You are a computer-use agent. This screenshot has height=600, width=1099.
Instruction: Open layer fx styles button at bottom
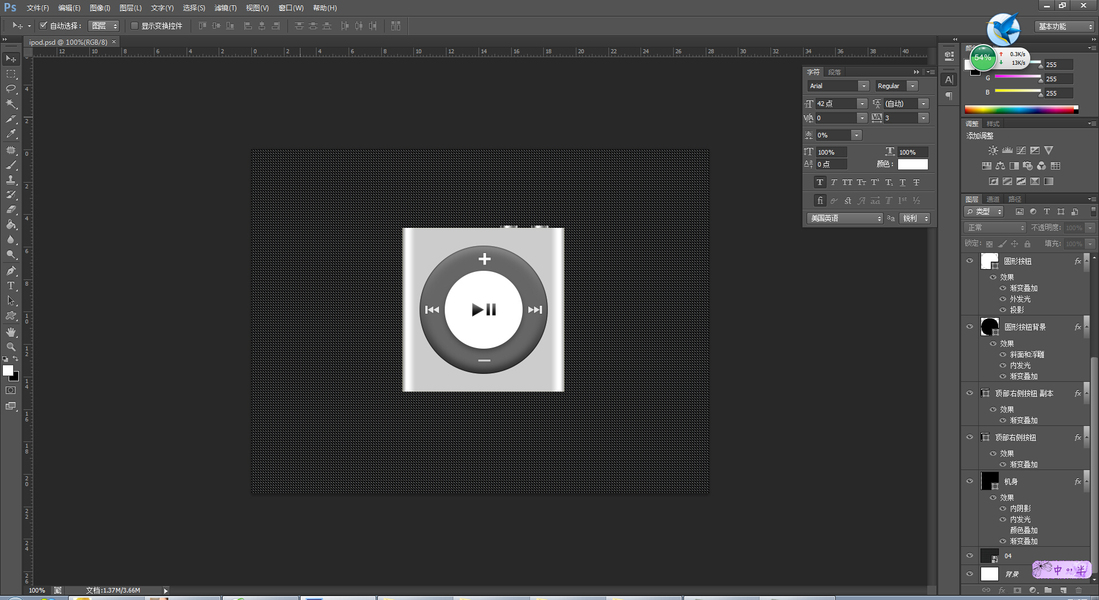tap(1002, 591)
